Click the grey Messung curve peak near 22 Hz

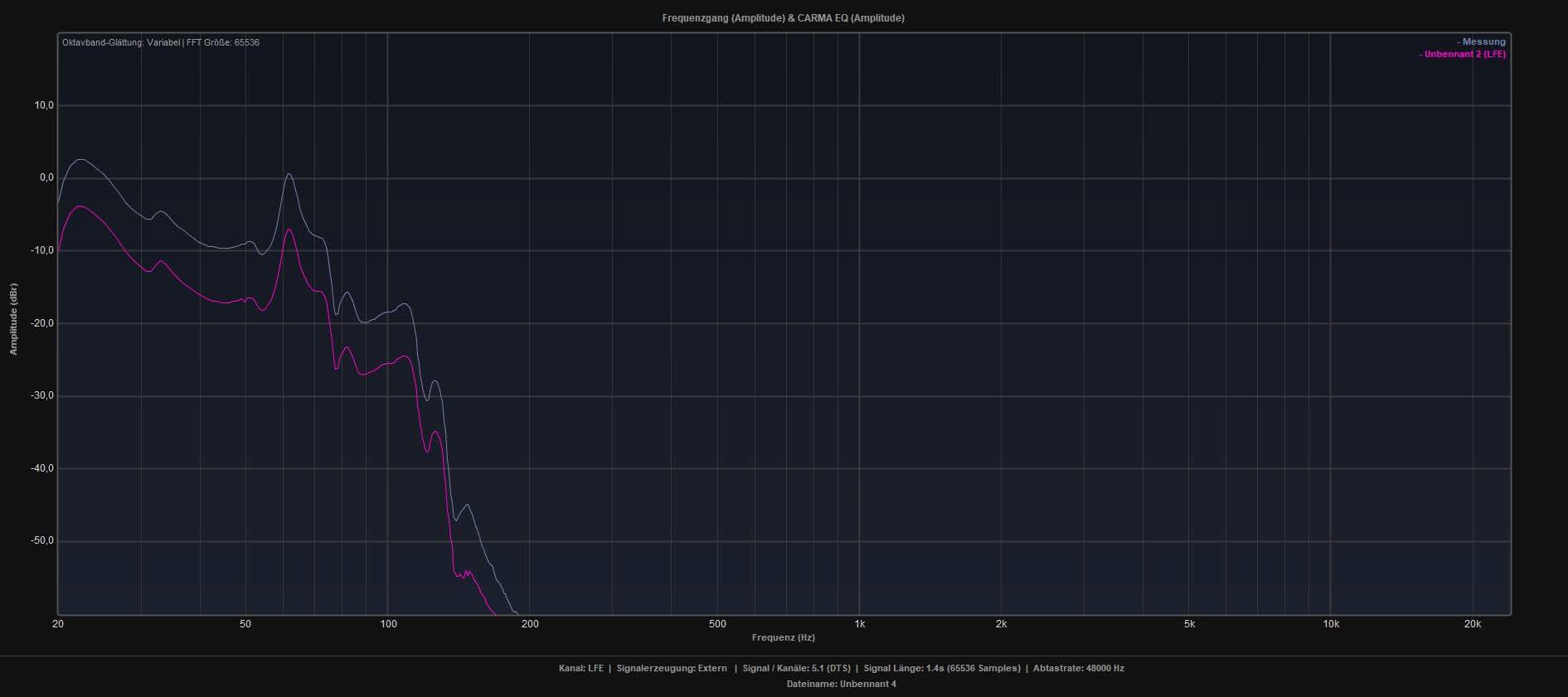tap(80, 159)
